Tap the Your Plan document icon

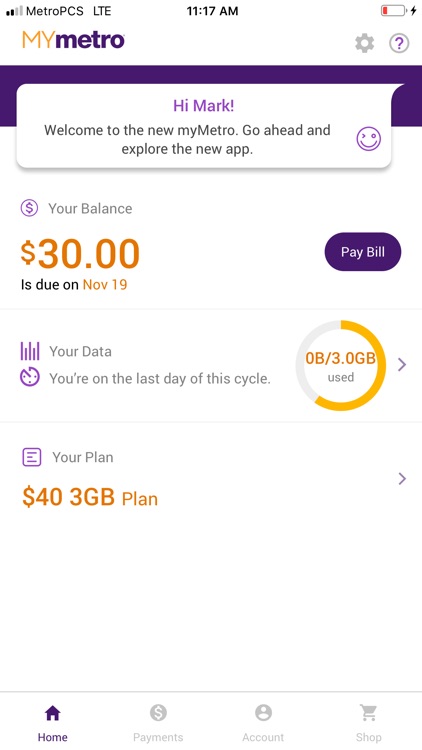[32, 457]
